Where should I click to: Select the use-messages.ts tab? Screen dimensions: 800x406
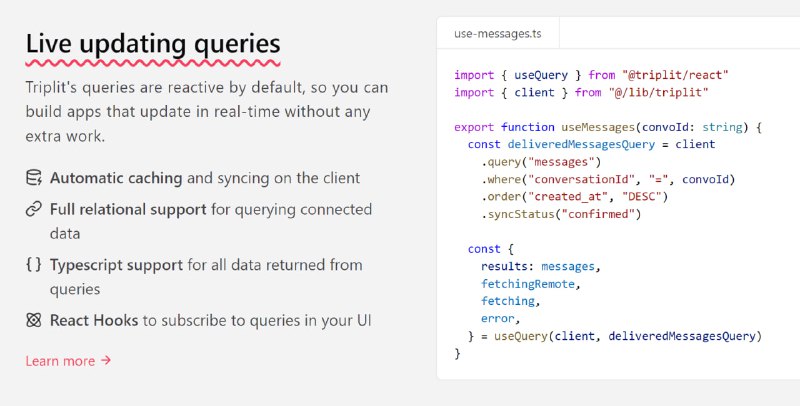tap(497, 34)
